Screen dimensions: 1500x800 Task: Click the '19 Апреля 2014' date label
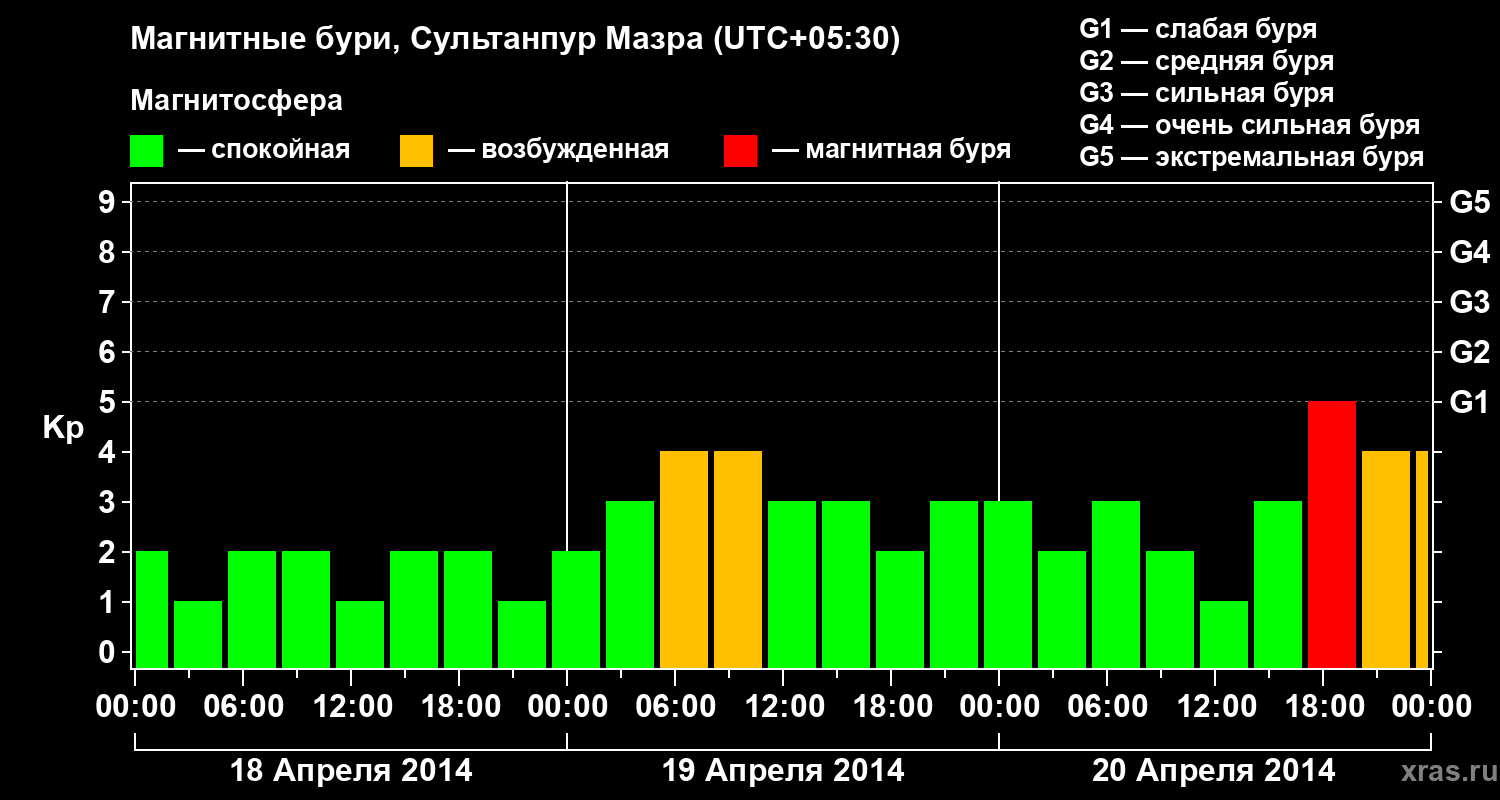[x=783, y=771]
